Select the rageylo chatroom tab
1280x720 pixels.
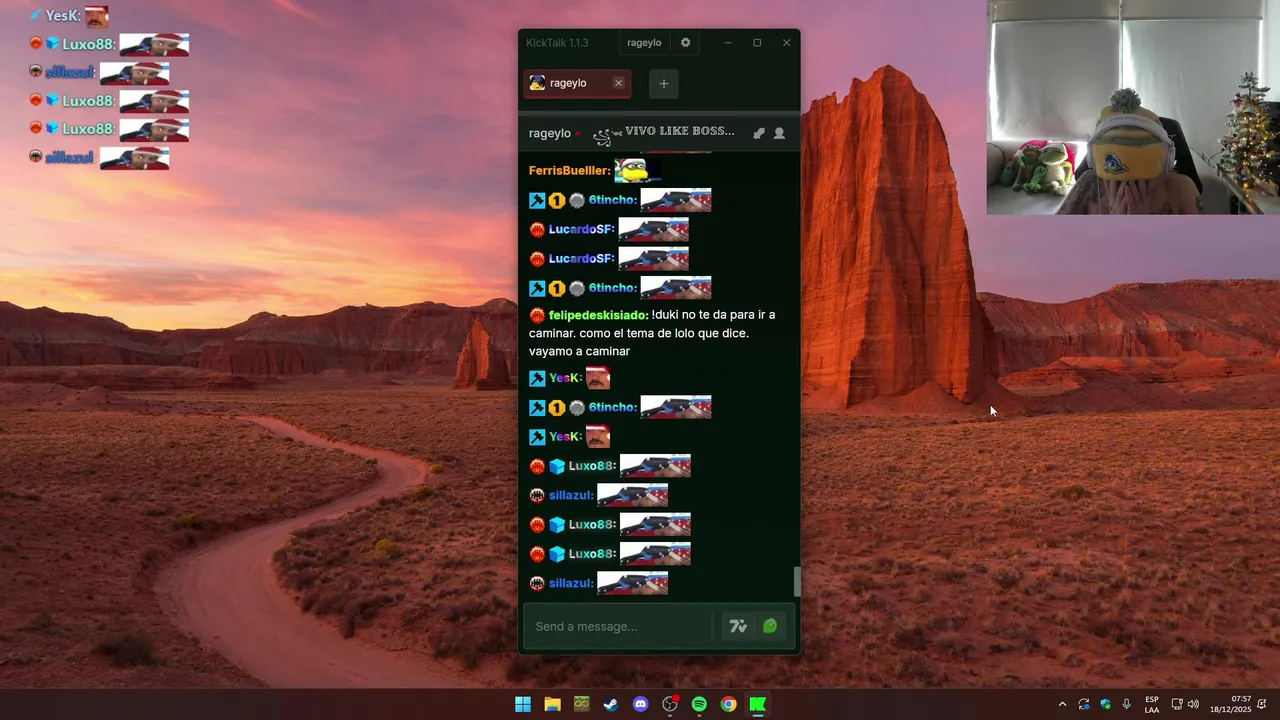click(x=569, y=83)
